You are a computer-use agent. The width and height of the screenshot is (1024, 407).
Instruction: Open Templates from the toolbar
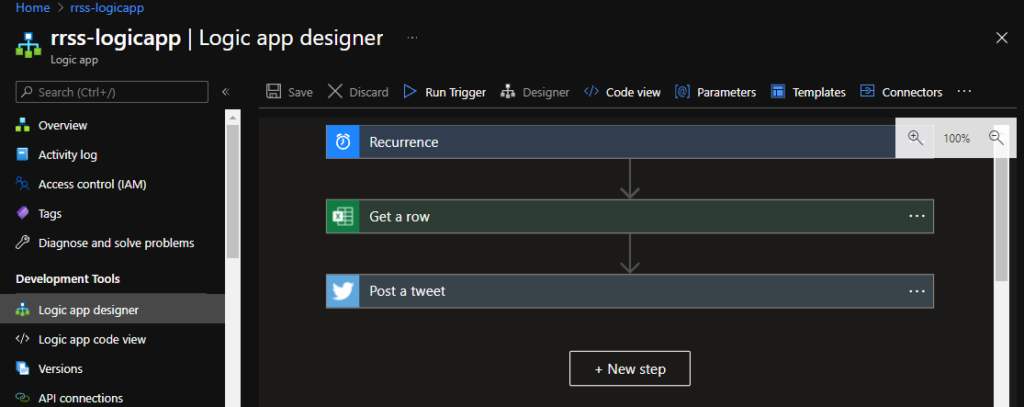coord(808,92)
